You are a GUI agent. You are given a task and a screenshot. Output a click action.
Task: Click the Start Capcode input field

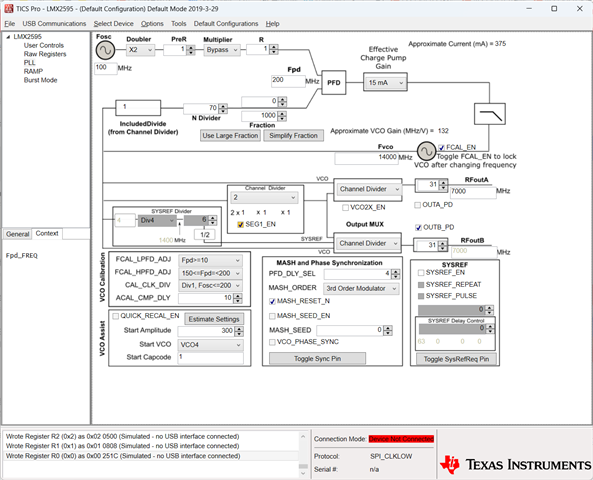pos(211,358)
